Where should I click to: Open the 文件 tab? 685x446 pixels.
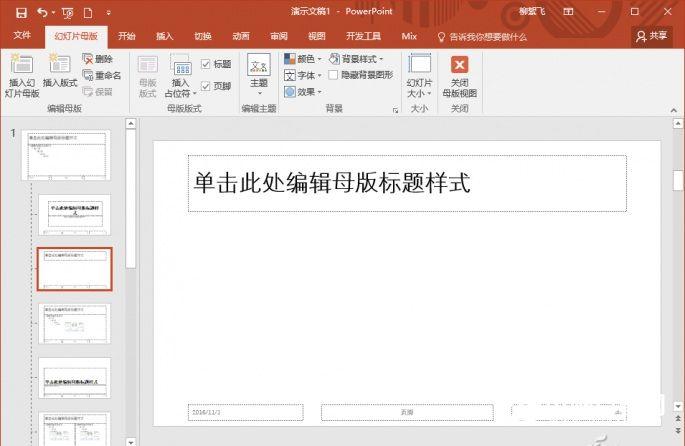coord(22,35)
